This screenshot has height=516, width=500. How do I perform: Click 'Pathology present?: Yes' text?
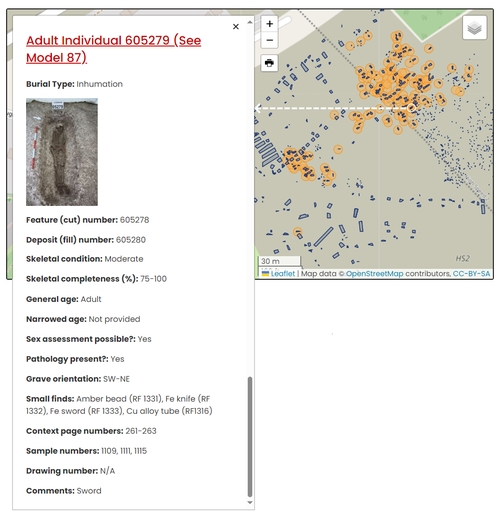point(75,359)
